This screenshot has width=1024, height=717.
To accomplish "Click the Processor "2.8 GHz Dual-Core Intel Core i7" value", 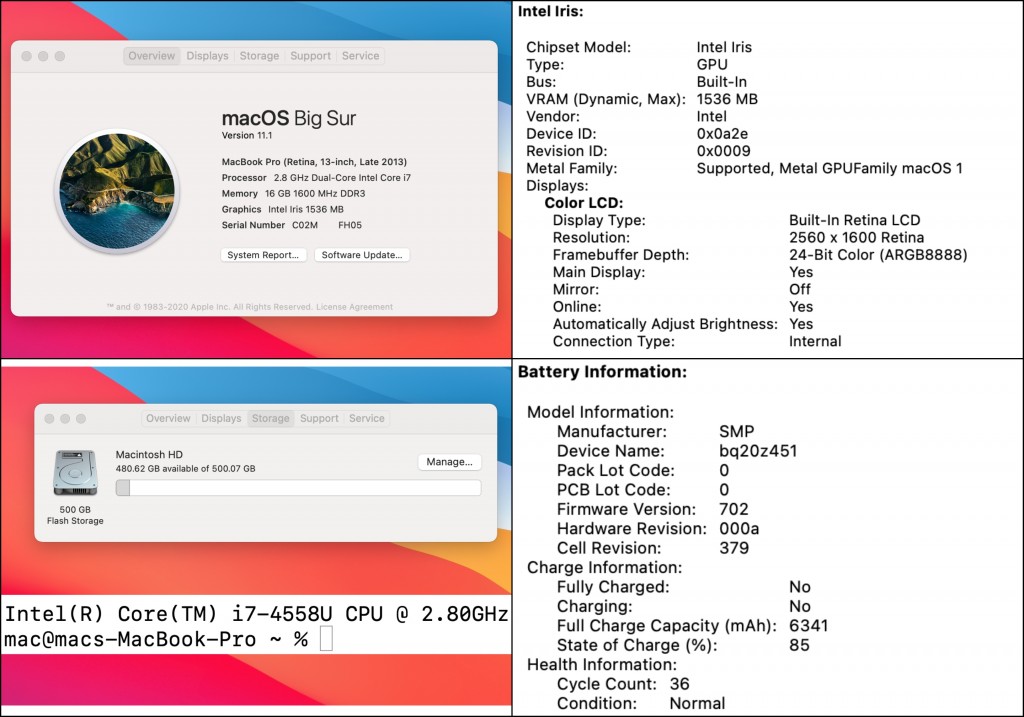I will click(x=342, y=178).
